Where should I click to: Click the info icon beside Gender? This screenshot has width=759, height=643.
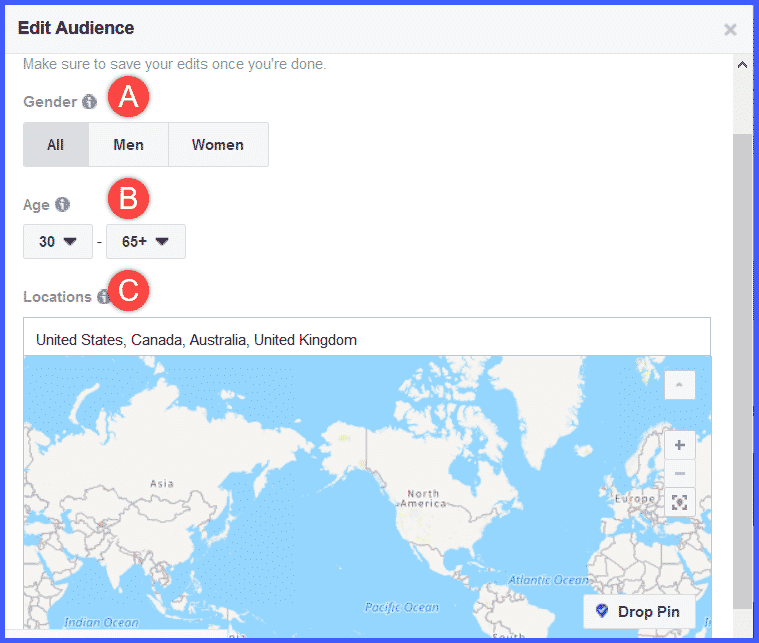[90, 101]
